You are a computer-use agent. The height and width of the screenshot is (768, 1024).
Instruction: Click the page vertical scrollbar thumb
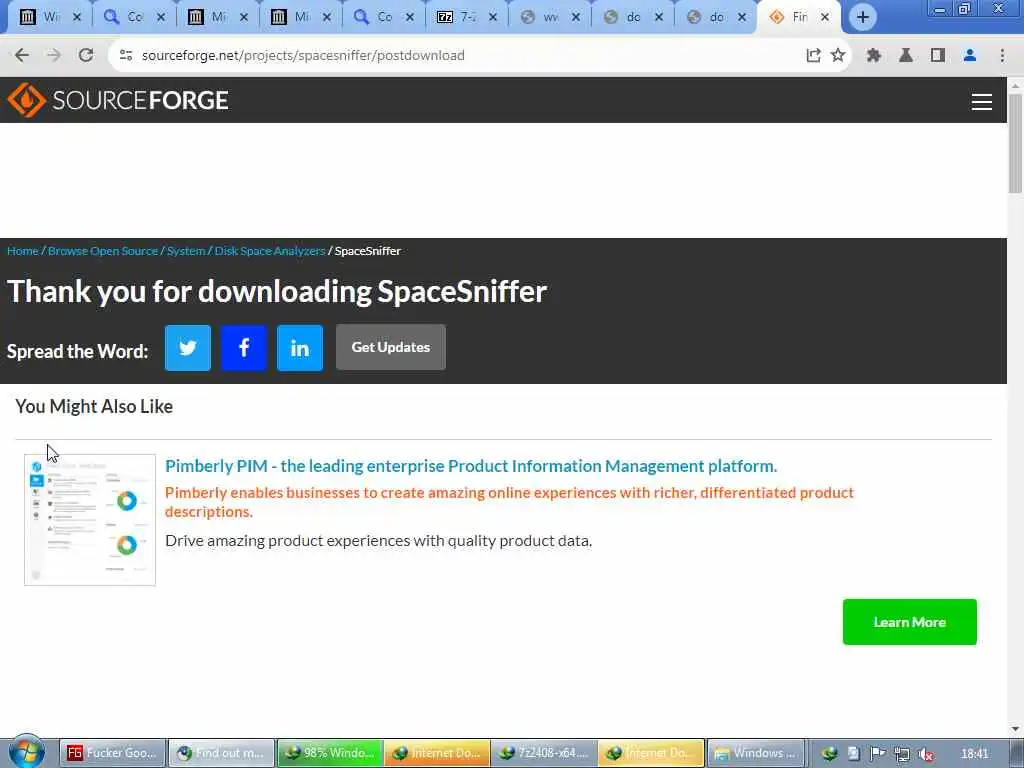(1016, 144)
